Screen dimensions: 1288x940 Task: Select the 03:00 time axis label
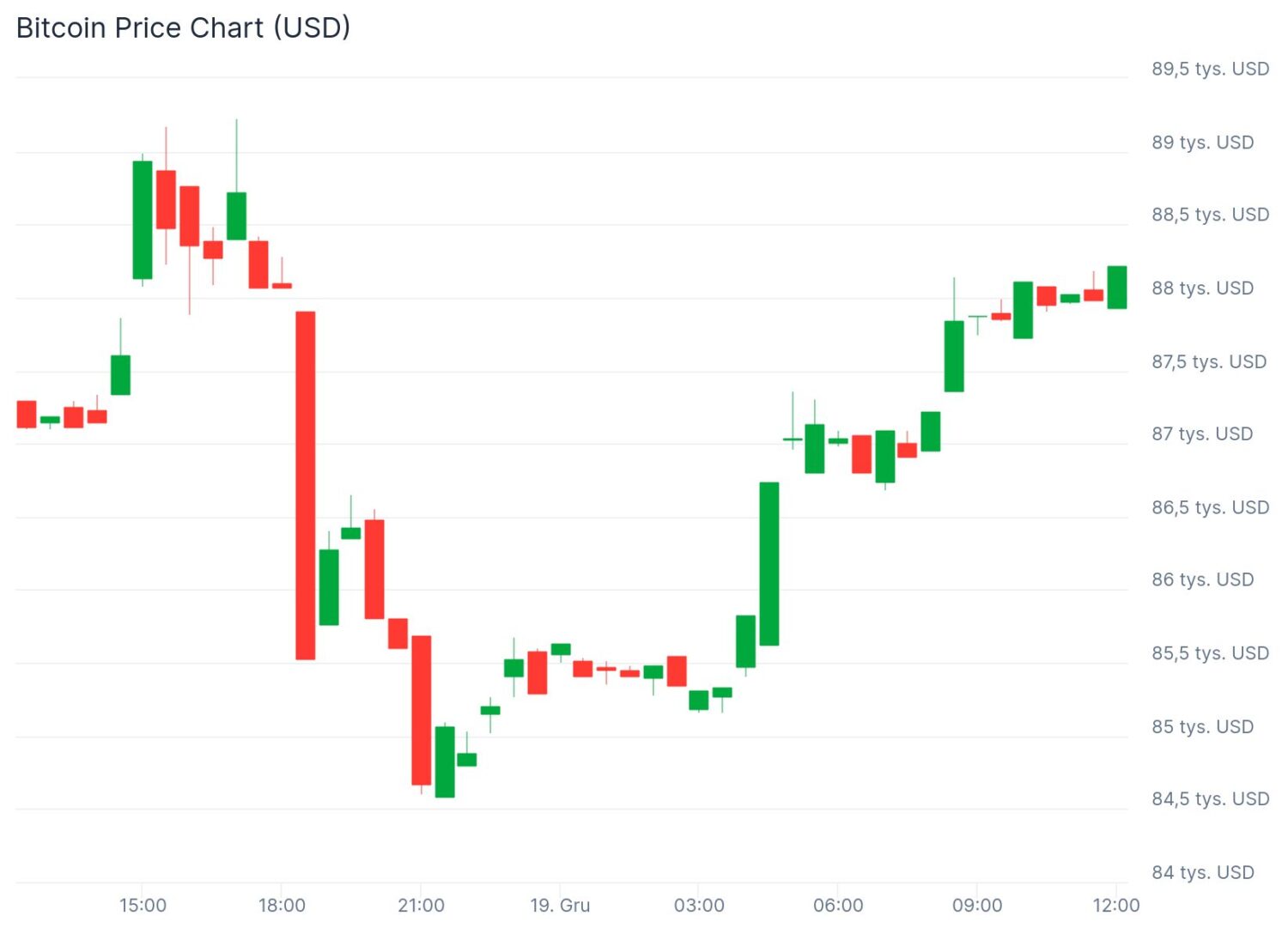[x=699, y=905]
